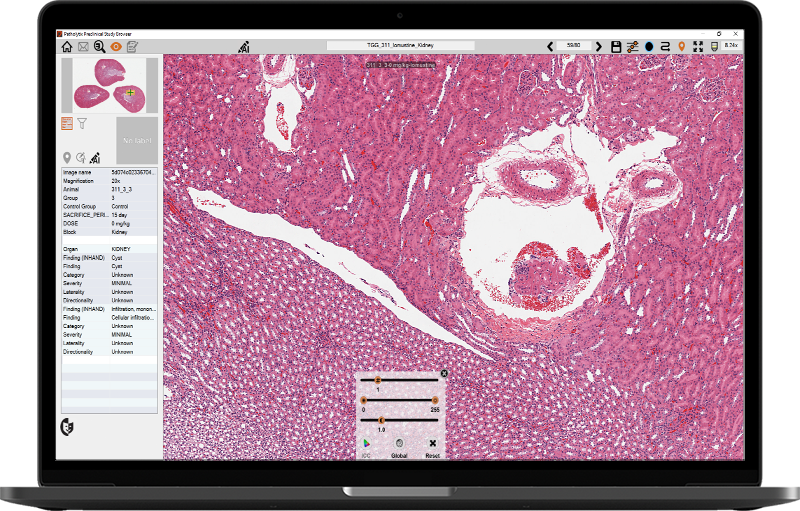Click the AI microscope icon in top toolbar
800x511 pixels.
(244, 47)
